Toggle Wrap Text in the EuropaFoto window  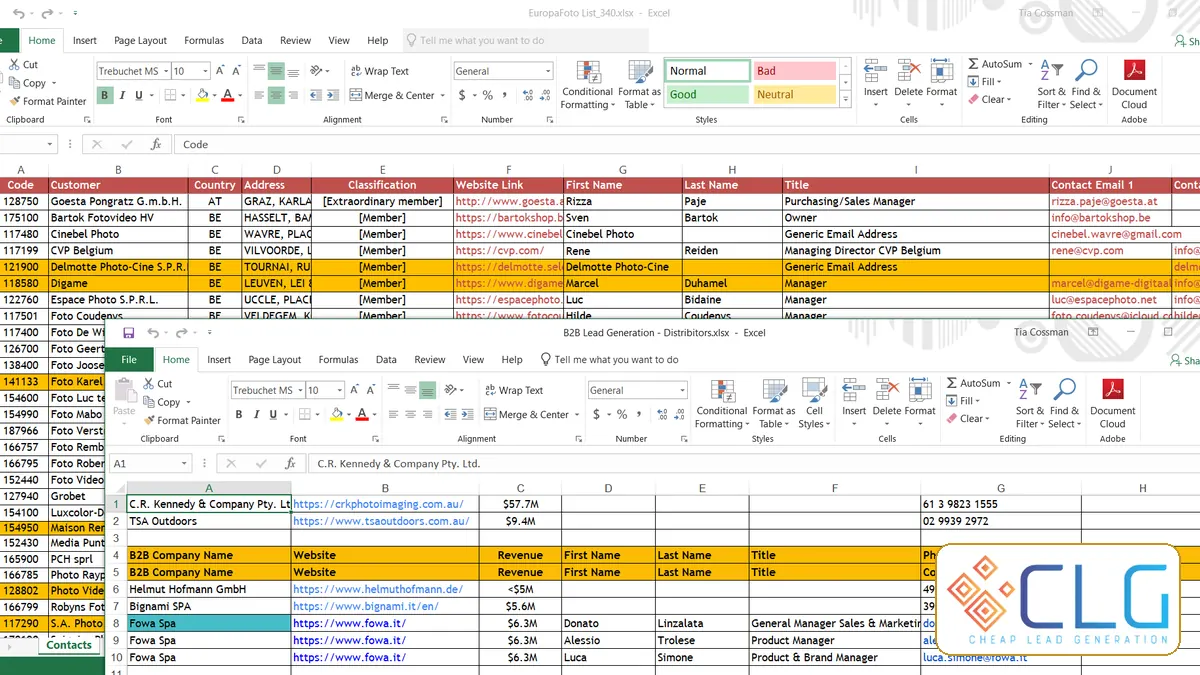[x=380, y=71]
